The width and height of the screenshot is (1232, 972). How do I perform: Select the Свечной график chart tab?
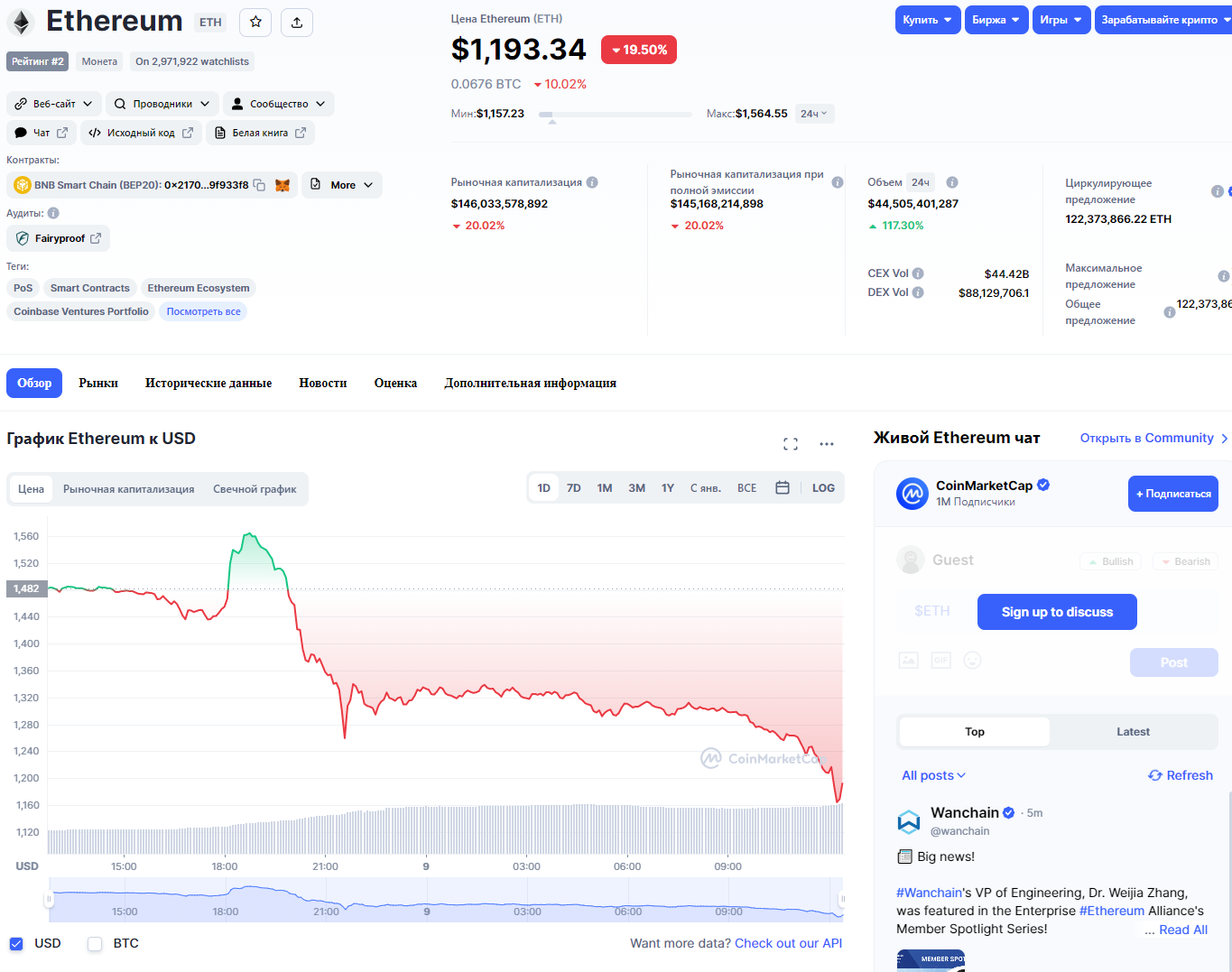[255, 489]
